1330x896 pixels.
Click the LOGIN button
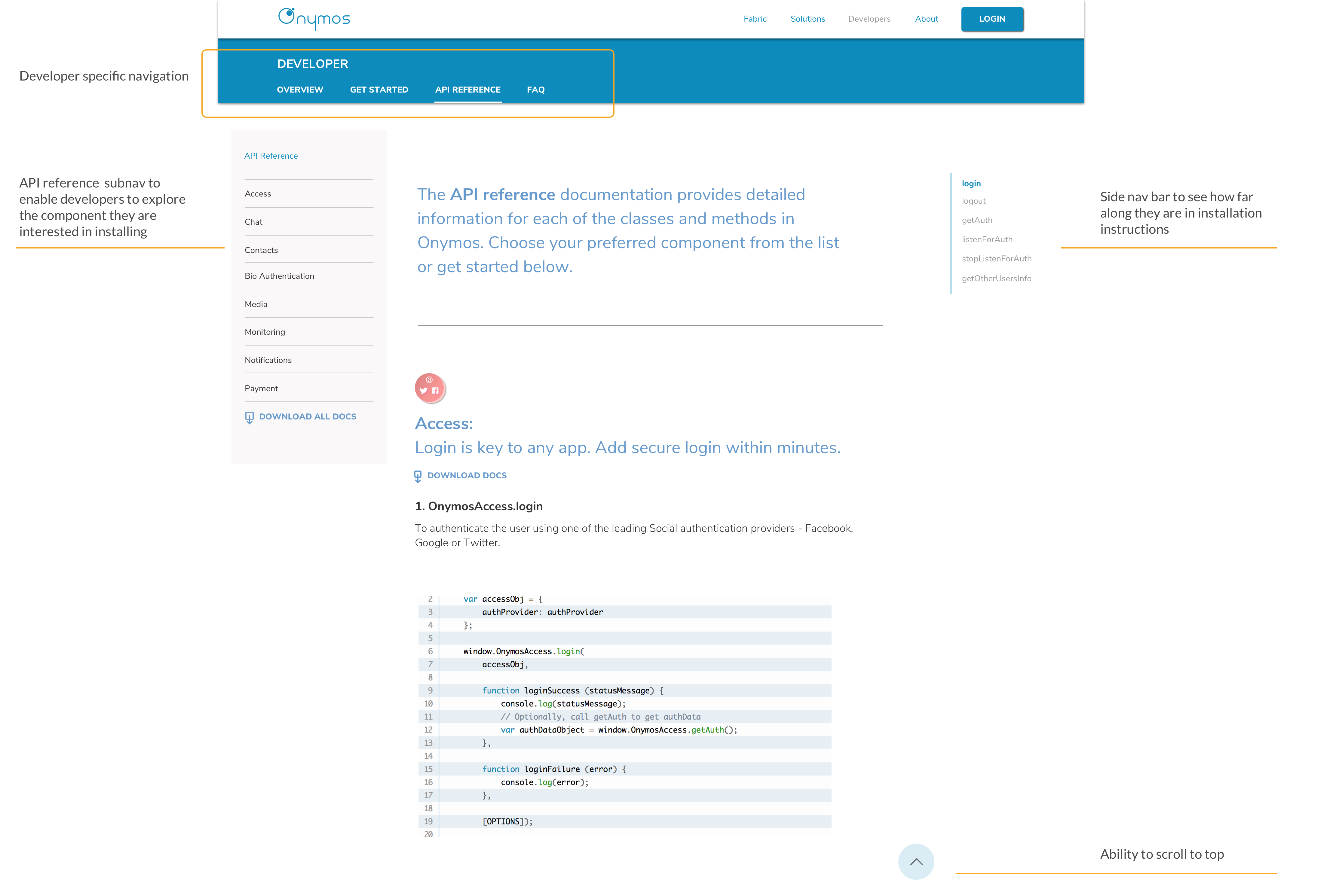(x=992, y=19)
